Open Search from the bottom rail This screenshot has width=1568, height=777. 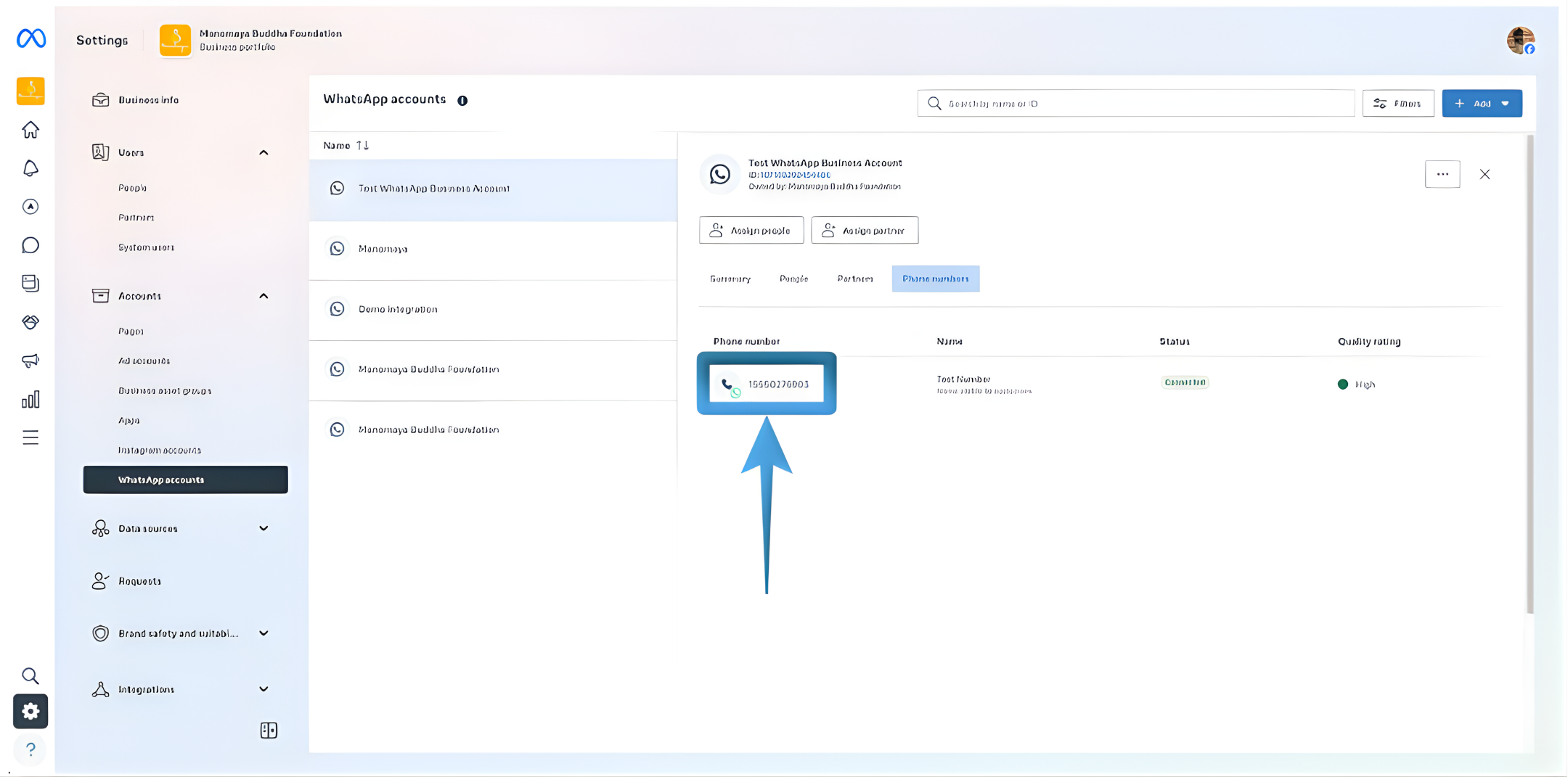tap(30, 675)
